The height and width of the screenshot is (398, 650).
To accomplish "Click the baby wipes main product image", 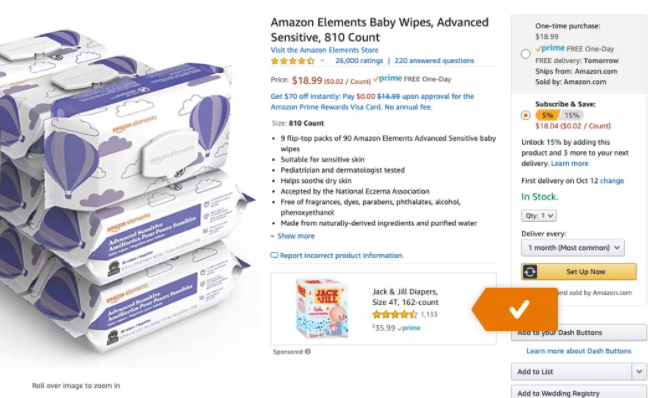I will (126, 192).
